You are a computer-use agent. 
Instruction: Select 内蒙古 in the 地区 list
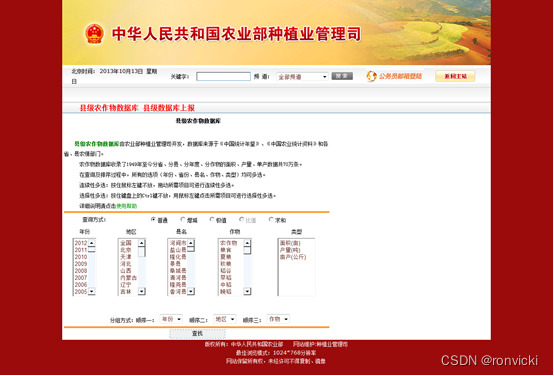click(128, 278)
